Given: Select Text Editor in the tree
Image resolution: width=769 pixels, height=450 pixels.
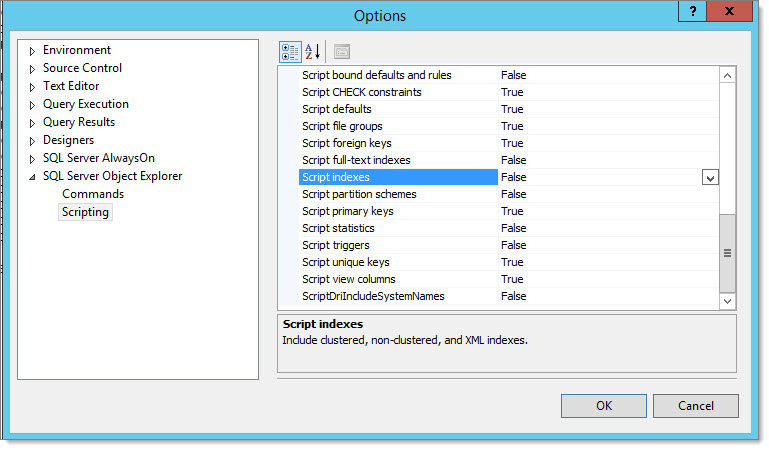Looking at the screenshot, I should pyautogui.click(x=71, y=86).
